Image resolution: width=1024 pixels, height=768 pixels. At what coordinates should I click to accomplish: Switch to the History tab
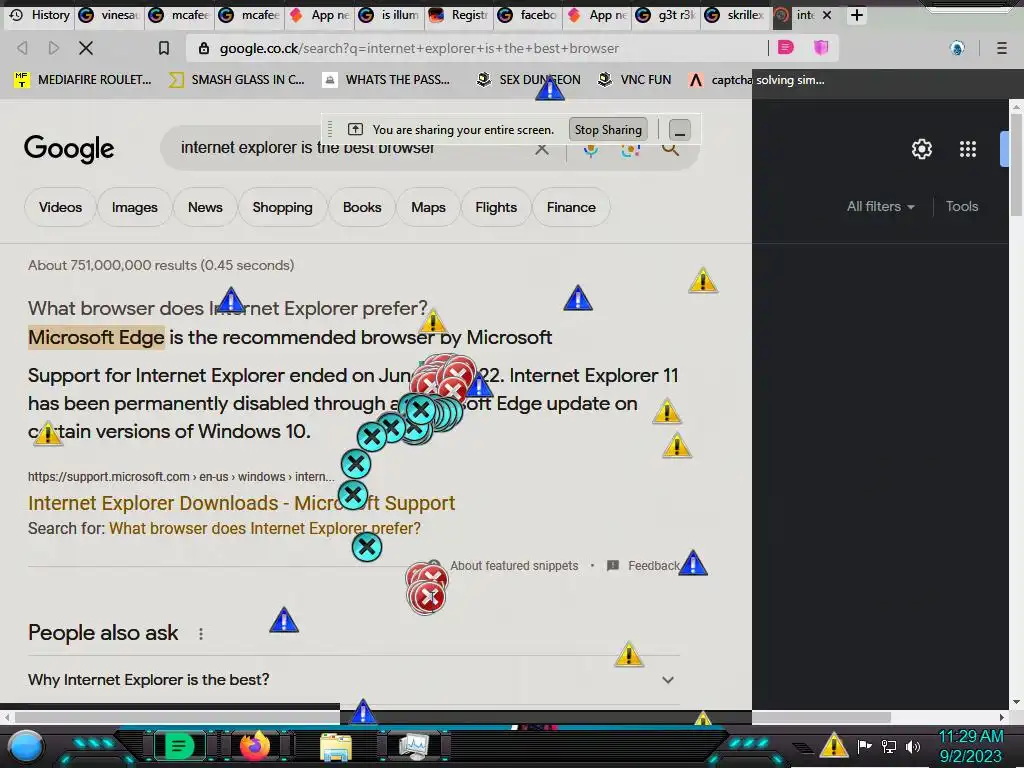point(39,15)
